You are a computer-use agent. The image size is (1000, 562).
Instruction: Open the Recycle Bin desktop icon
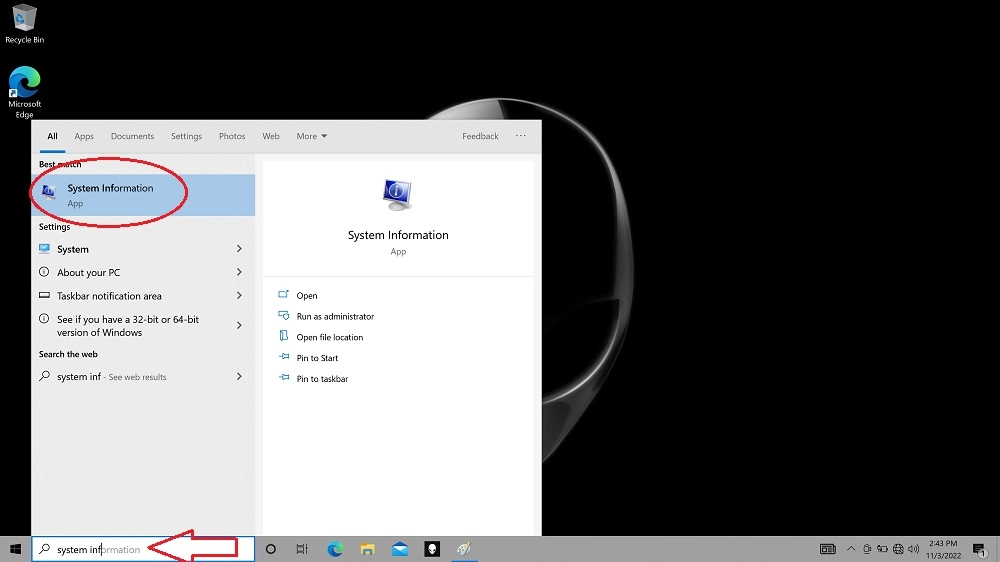(24, 24)
